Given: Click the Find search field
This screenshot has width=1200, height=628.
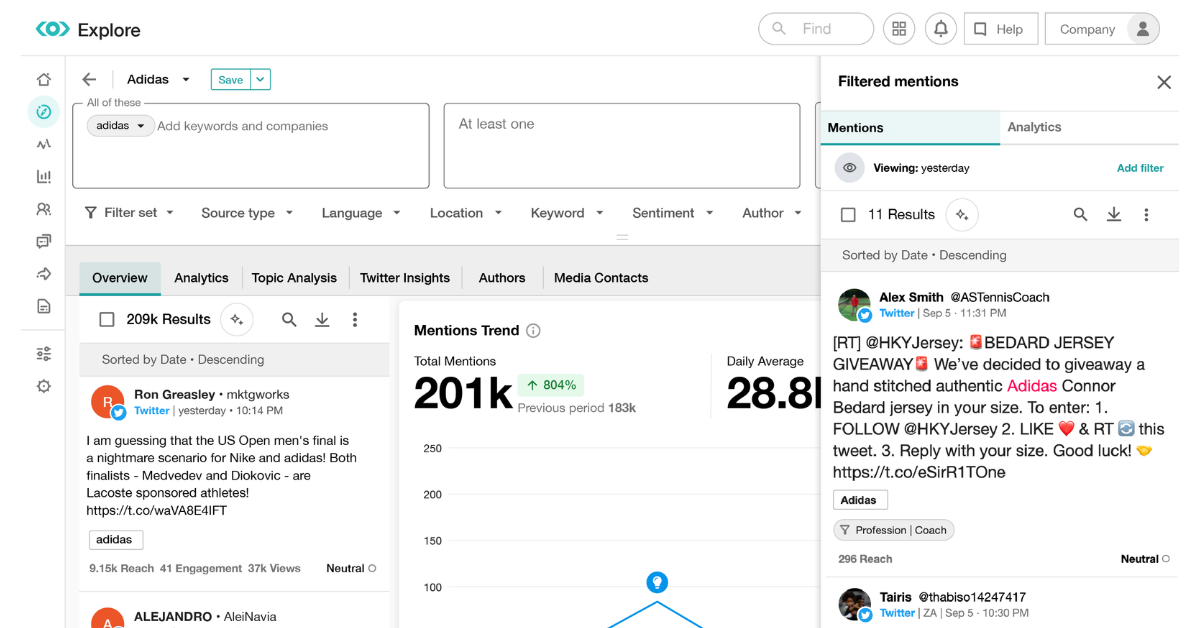Looking at the screenshot, I should click(x=816, y=29).
